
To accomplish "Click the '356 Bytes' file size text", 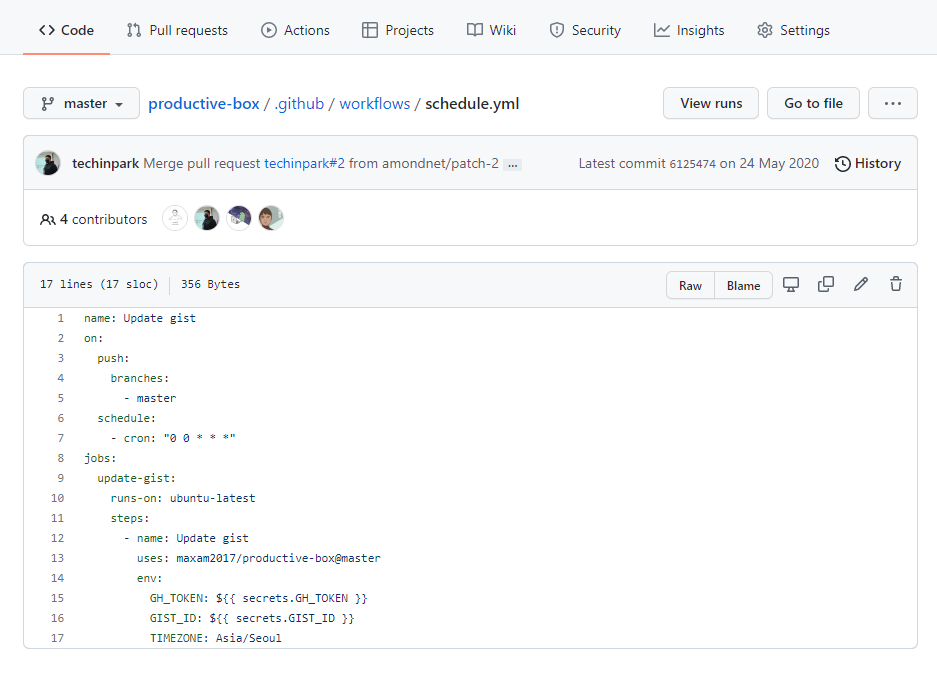I will (x=210, y=284).
